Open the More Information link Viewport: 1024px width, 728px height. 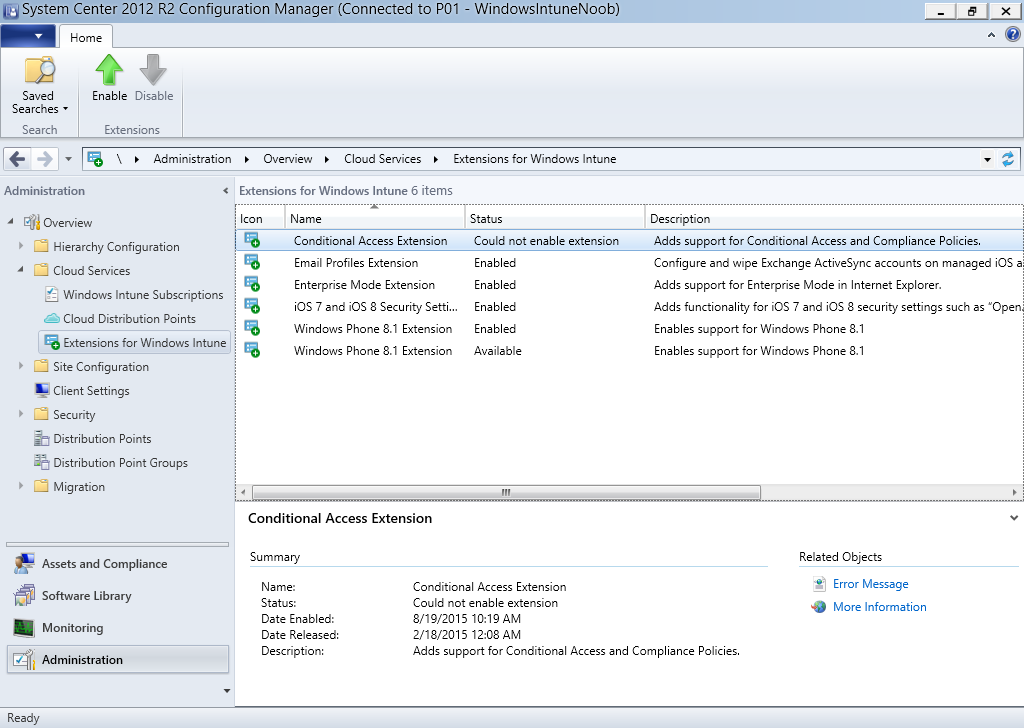coord(880,607)
